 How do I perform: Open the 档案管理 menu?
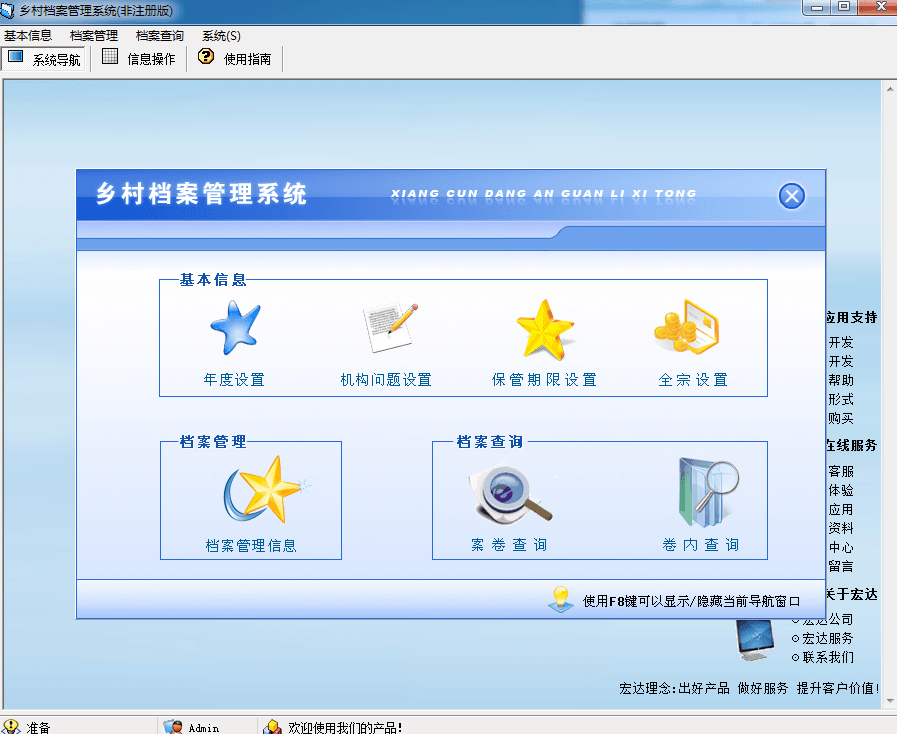point(94,36)
